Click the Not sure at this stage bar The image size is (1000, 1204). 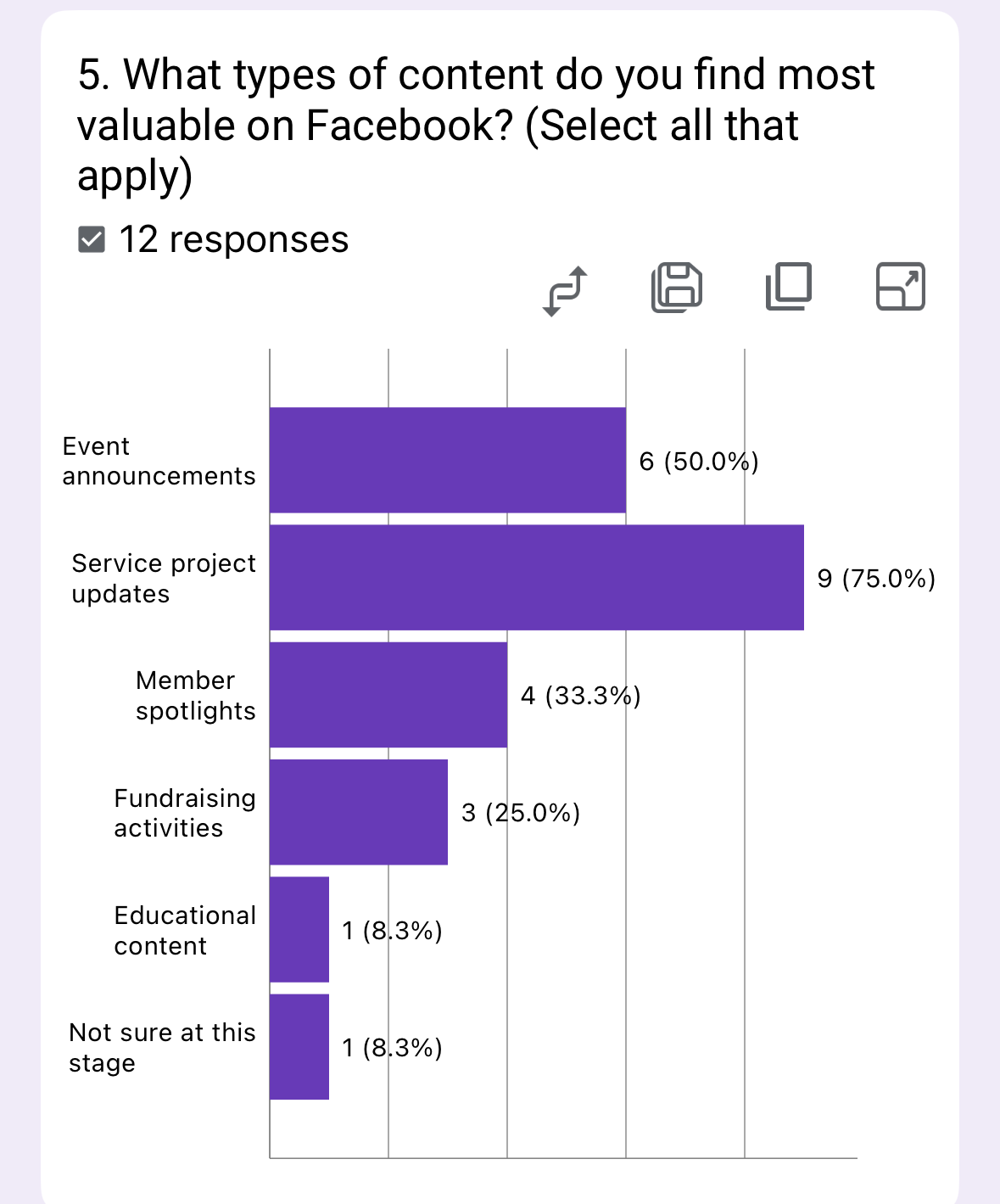coord(299,1047)
